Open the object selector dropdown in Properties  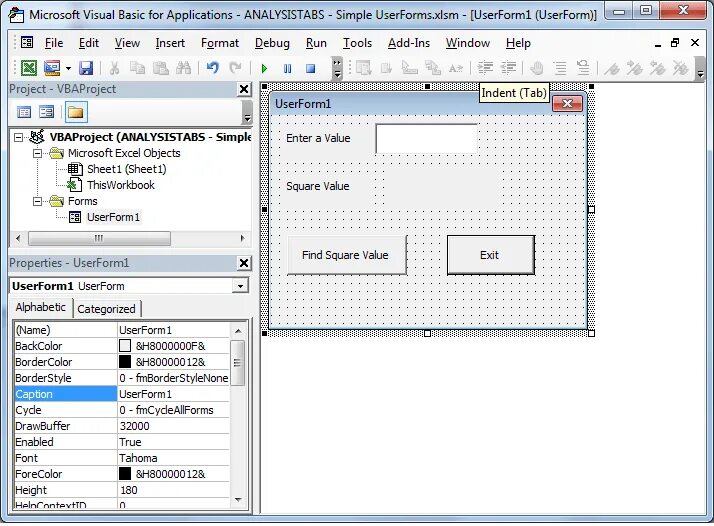point(240,286)
